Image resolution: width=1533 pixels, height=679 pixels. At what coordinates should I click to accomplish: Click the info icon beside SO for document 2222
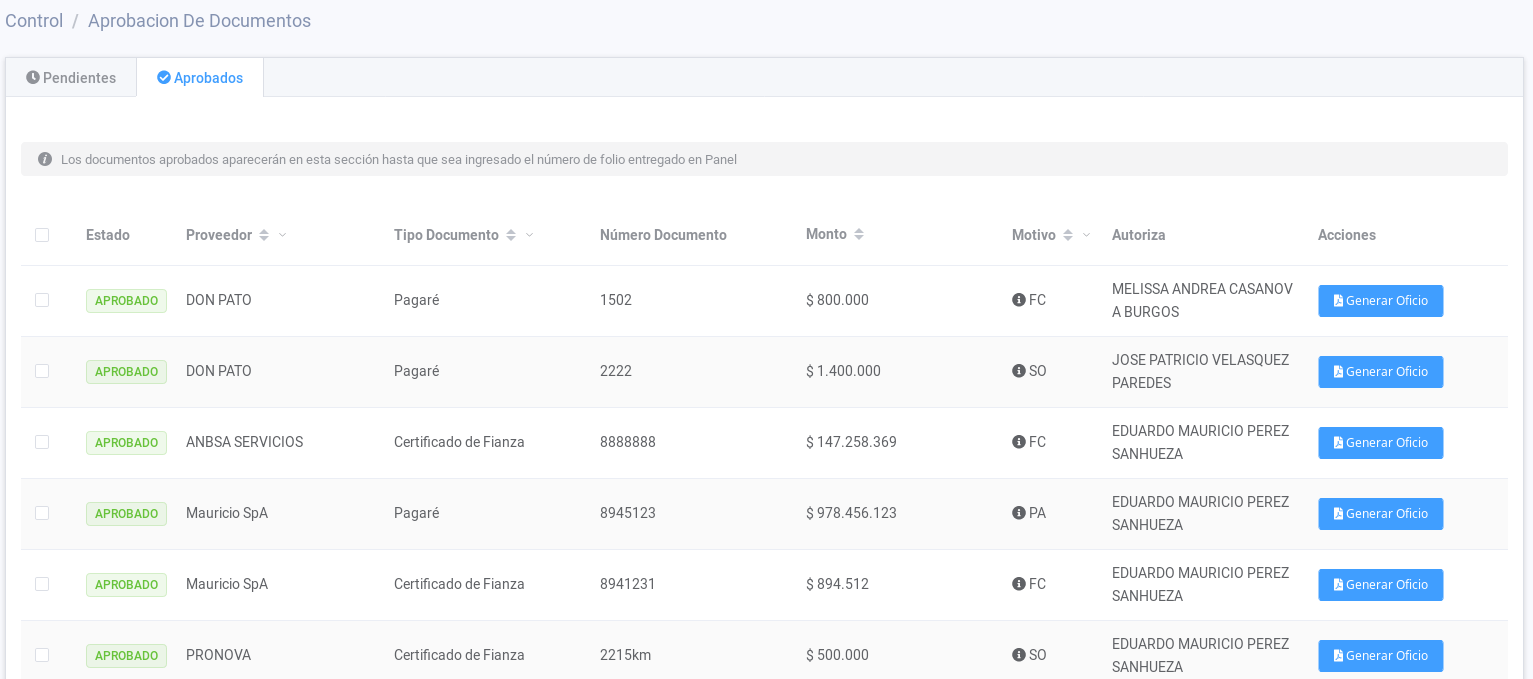1018,371
